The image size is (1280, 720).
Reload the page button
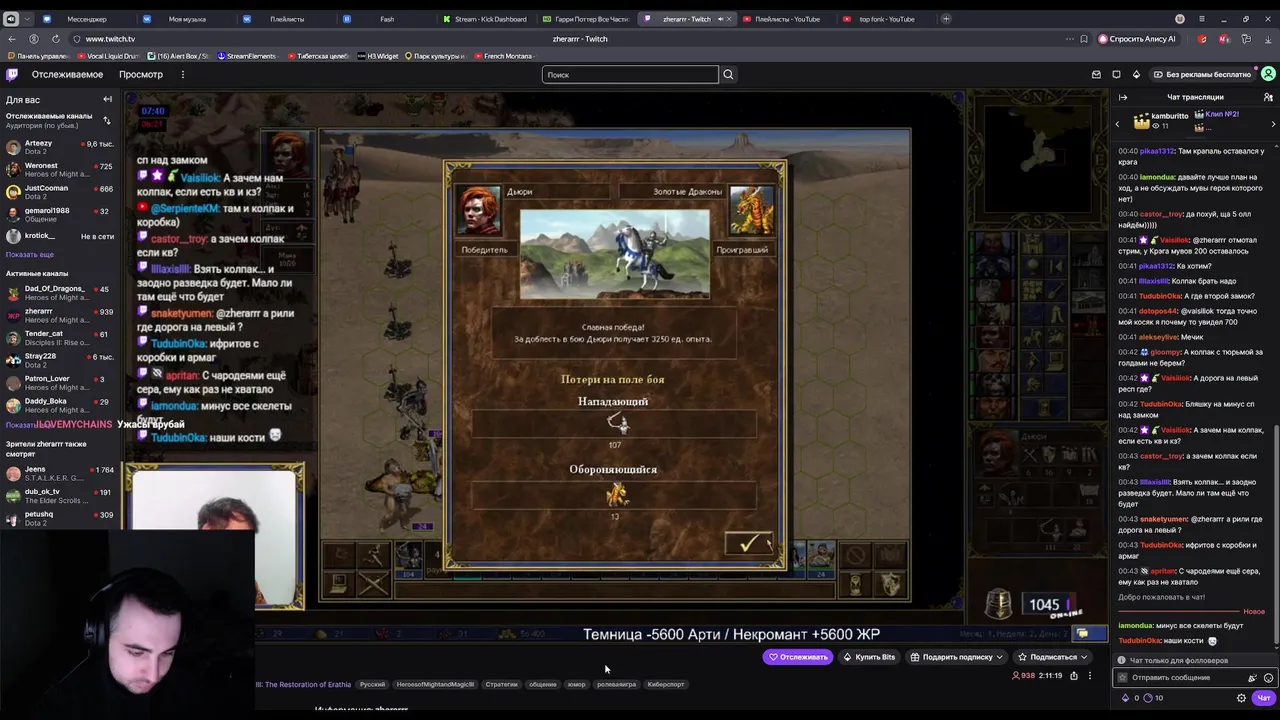tap(55, 39)
